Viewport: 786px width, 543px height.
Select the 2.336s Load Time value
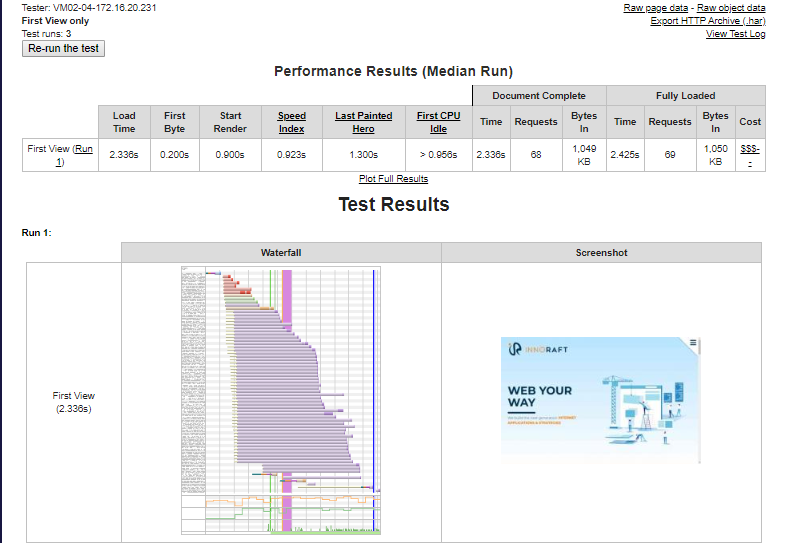click(x=124, y=155)
